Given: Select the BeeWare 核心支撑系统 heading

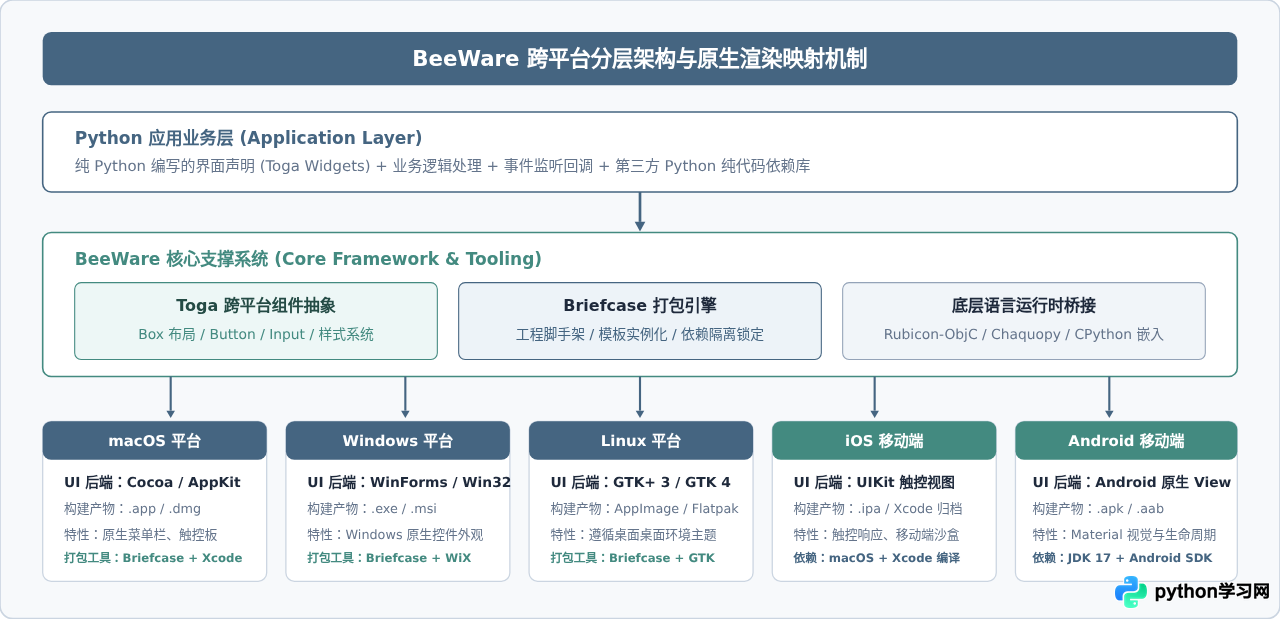Looking at the screenshot, I should coord(308,259).
